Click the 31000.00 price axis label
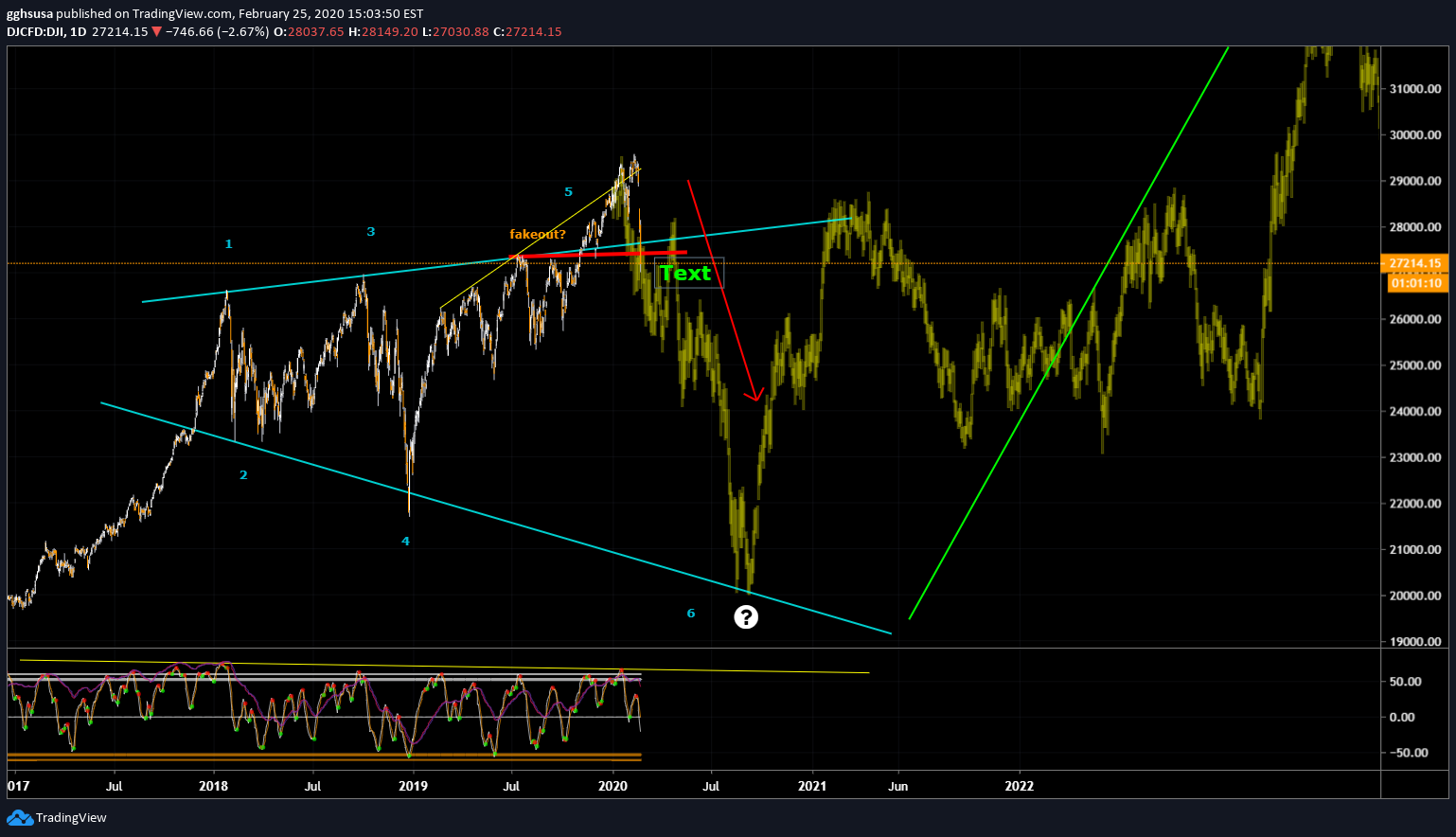Screen dimensions: 1456x837 [1415, 89]
